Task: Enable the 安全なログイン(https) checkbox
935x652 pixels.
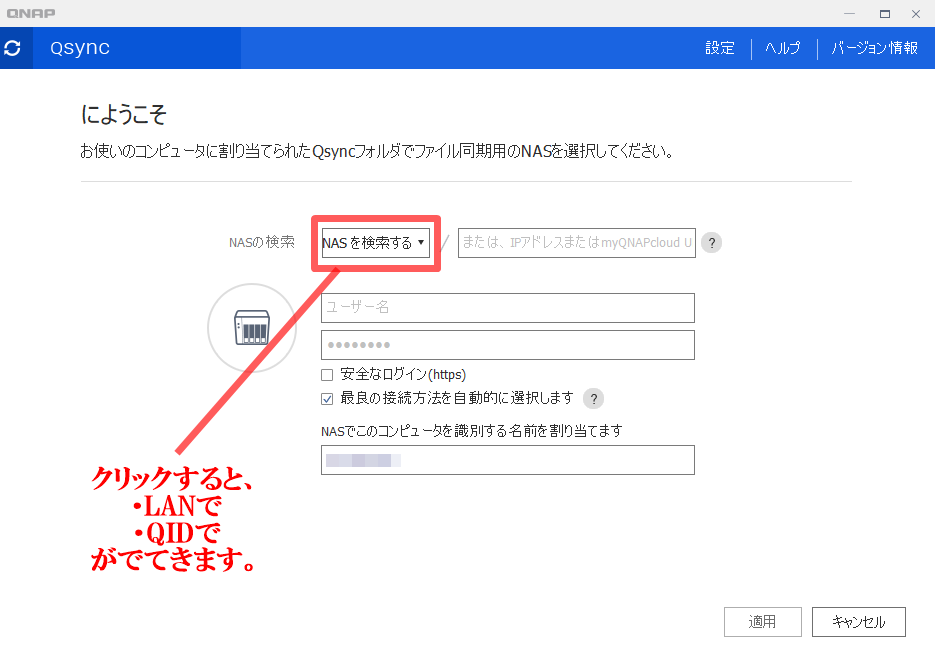Action: click(327, 375)
